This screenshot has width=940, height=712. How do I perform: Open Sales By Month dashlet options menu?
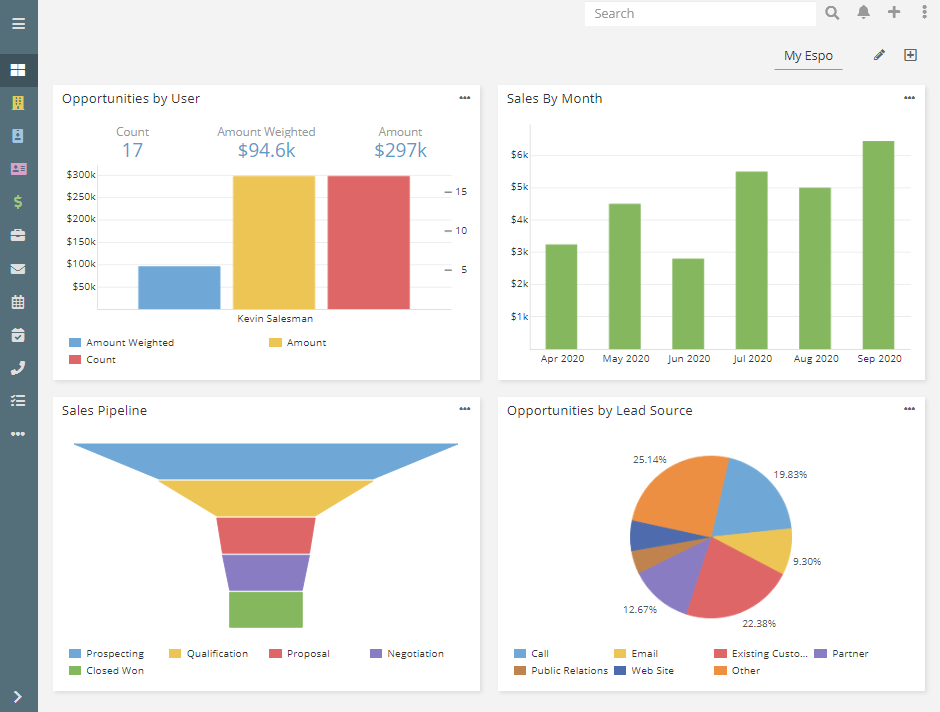(909, 98)
